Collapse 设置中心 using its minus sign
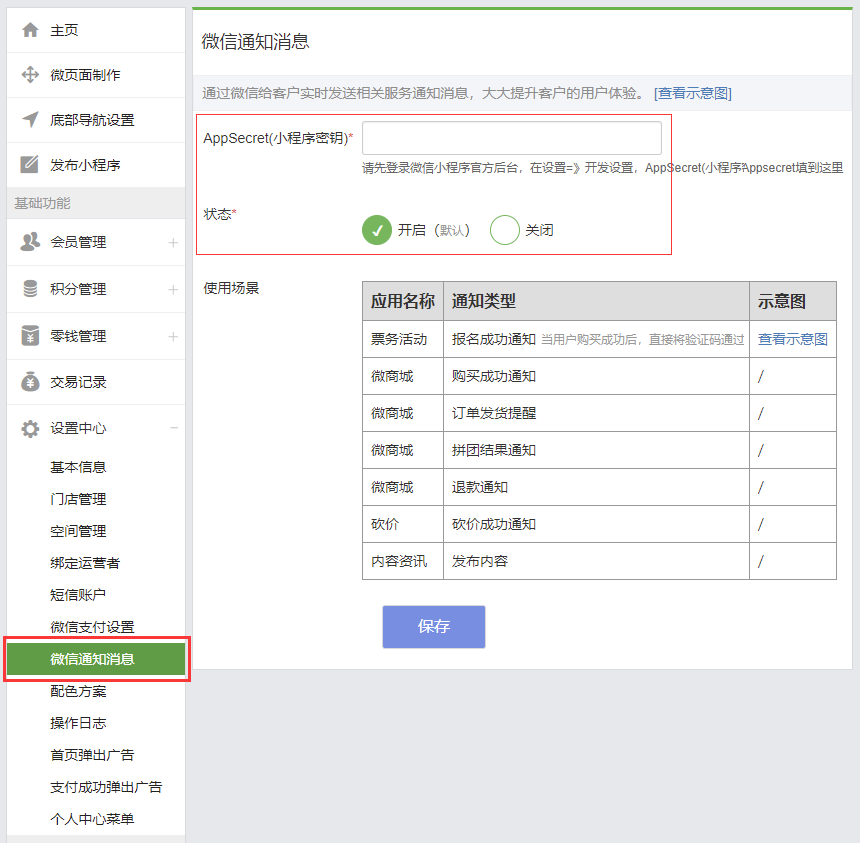This screenshot has width=860, height=843. tap(173, 428)
